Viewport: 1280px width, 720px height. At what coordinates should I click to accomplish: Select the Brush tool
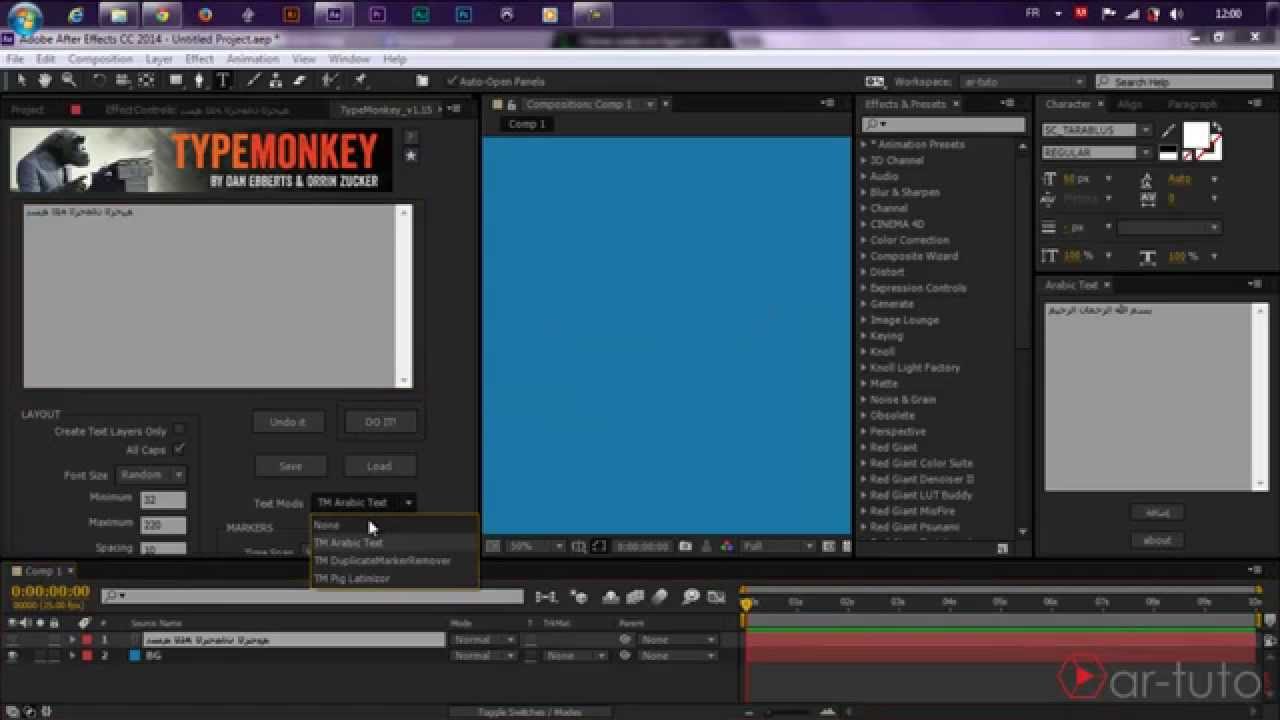tap(253, 81)
